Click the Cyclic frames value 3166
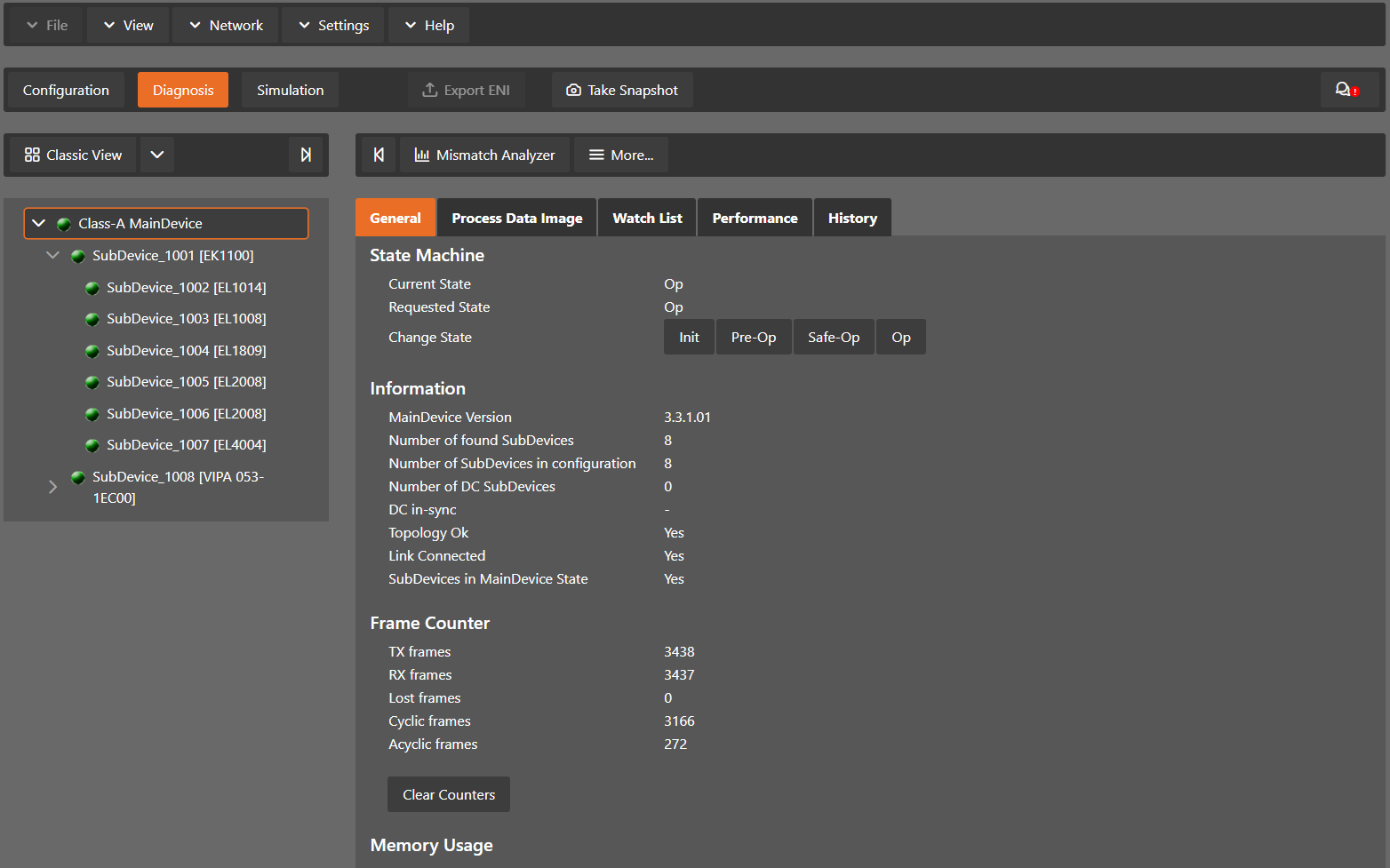Image resolution: width=1390 pixels, height=868 pixels. click(679, 721)
